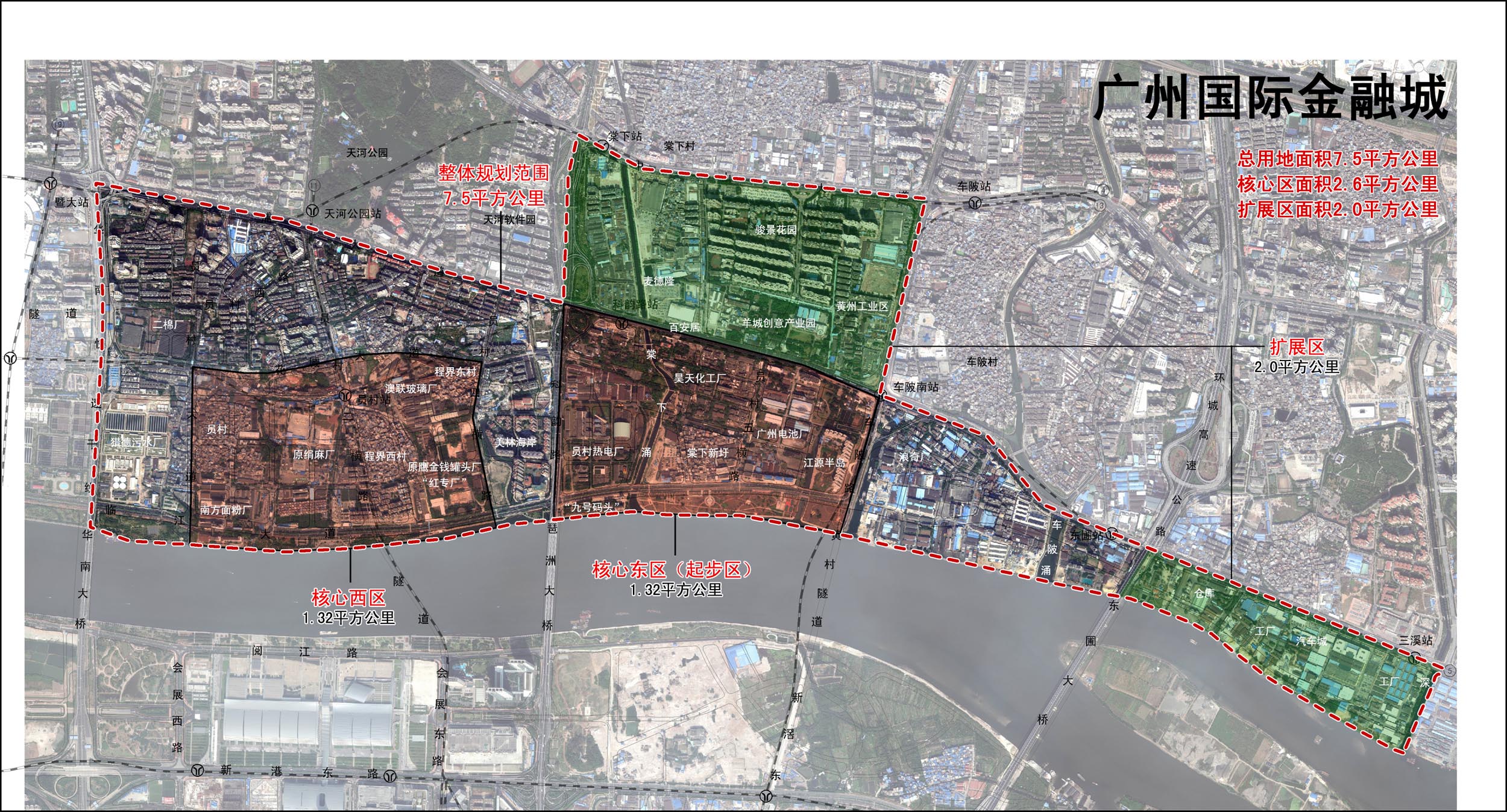Click the 浪奇厂 label
The width and height of the screenshot is (1507, 812).
point(914,456)
